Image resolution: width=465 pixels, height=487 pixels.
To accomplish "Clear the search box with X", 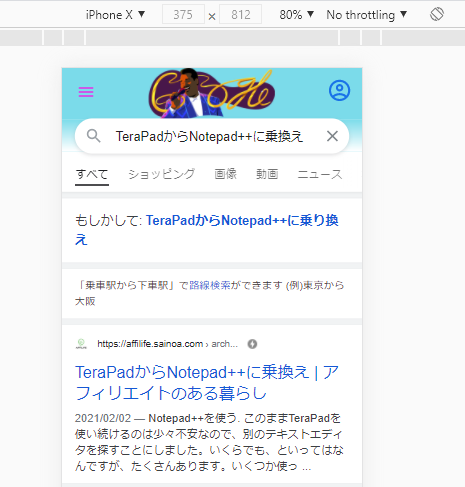I will click(332, 136).
